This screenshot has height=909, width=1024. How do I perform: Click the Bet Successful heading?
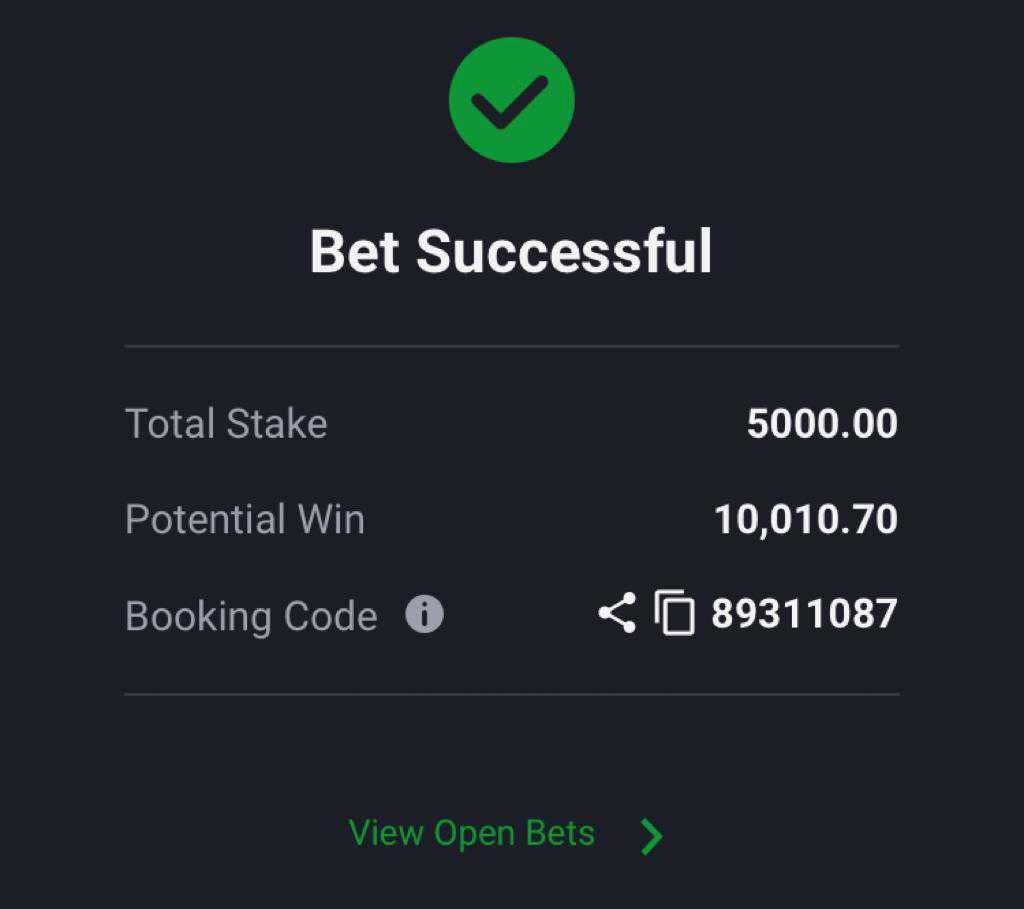511,251
